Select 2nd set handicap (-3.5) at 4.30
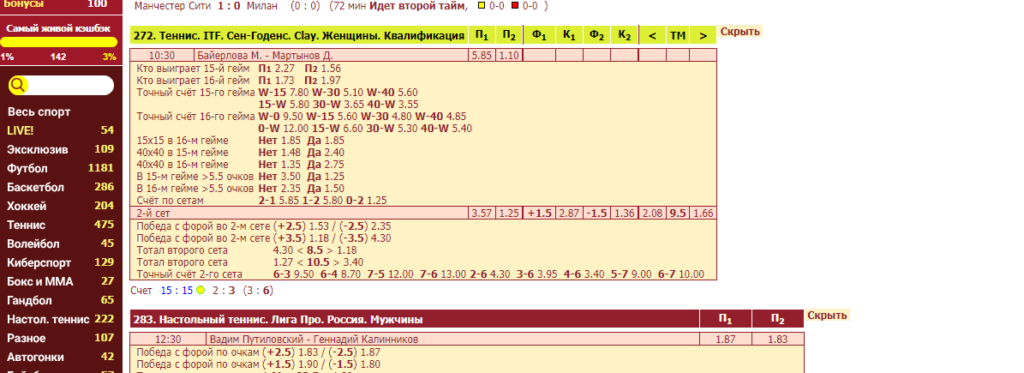 [x=381, y=238]
